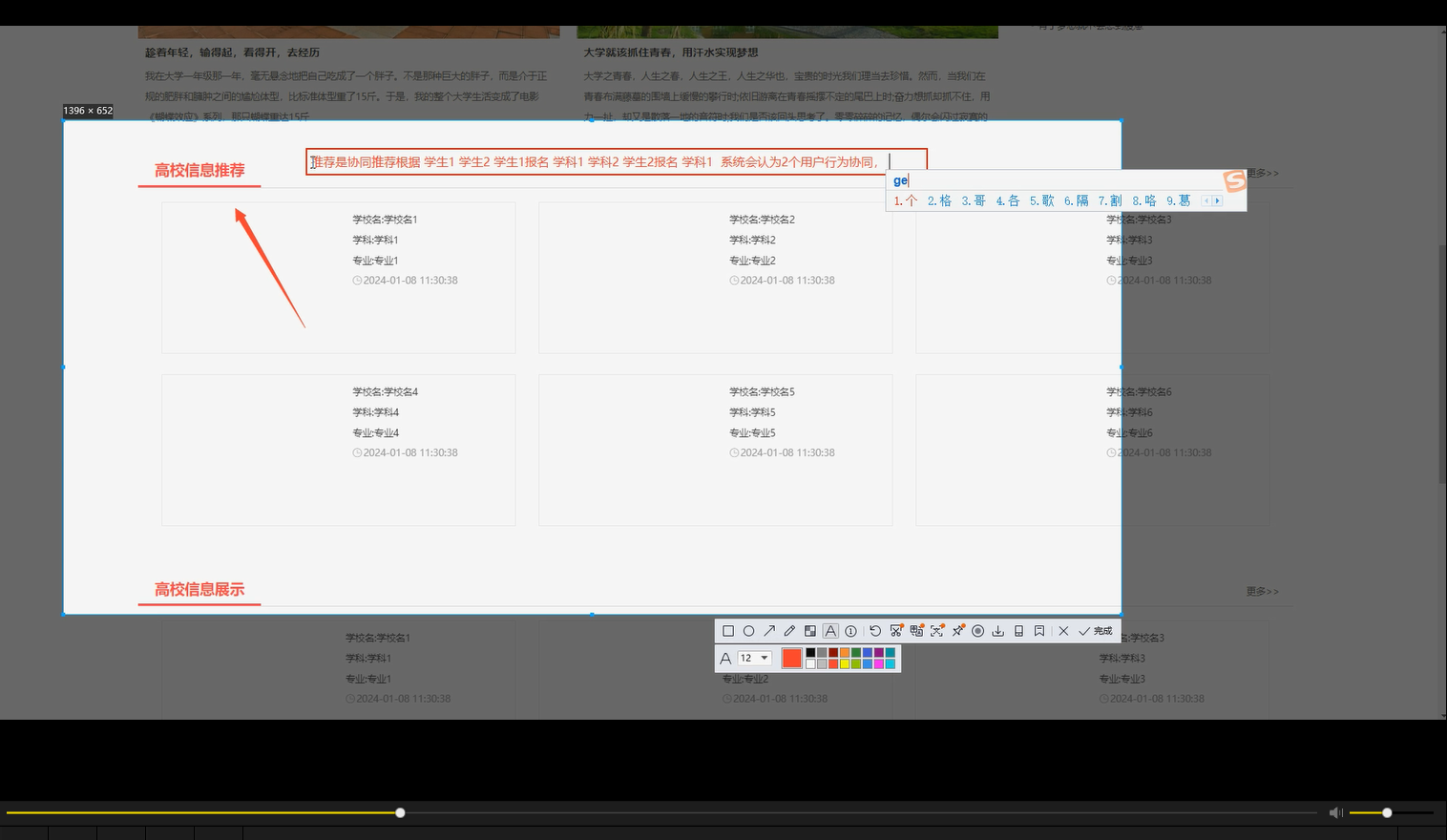
Task: Open 更多>> beside 高校信息展示
Action: tap(1260, 591)
